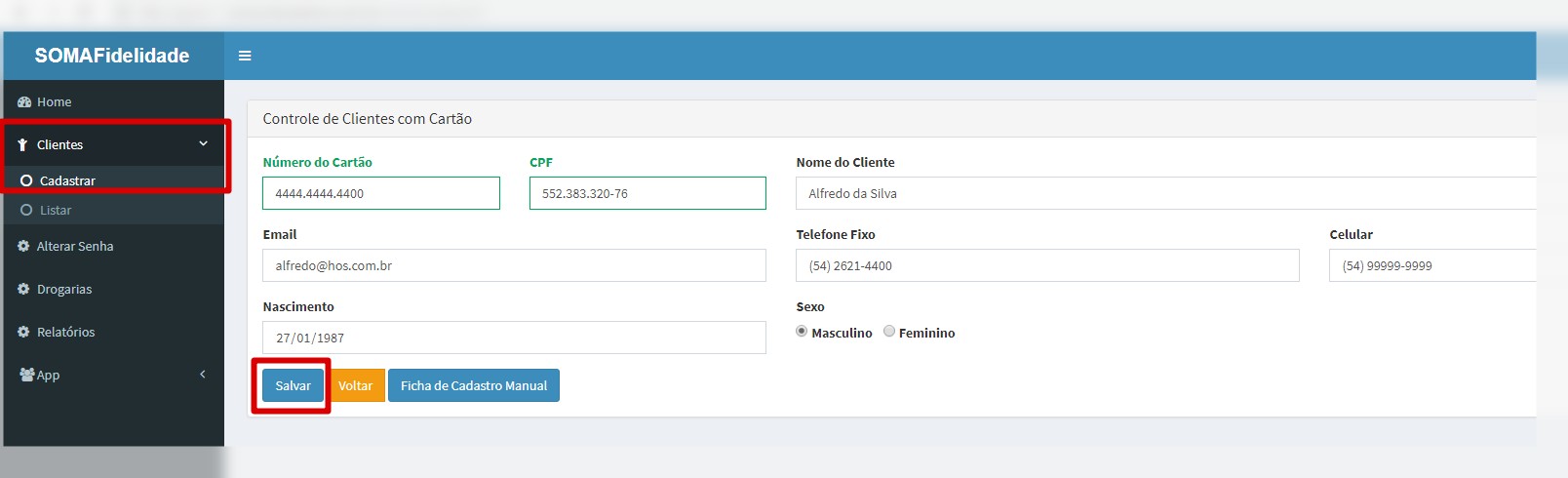The width and height of the screenshot is (1568, 478).
Task: Click the Número do Cartão field
Action: pos(380,193)
